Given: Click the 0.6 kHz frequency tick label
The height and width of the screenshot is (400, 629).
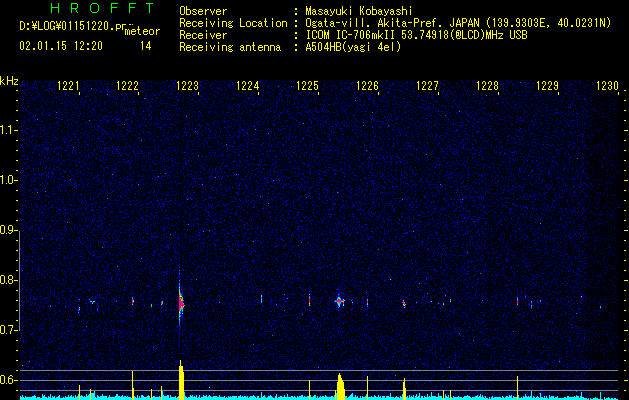Looking at the screenshot, I should coord(9,380).
